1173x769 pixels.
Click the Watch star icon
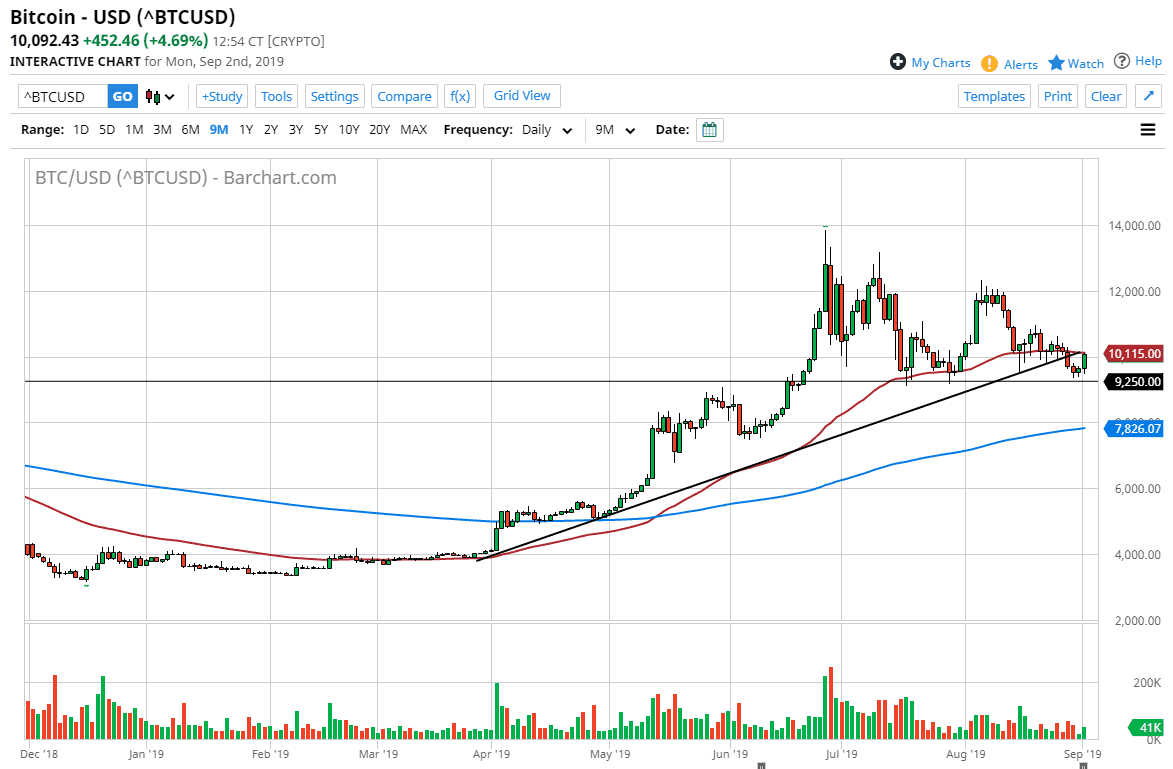click(1054, 62)
